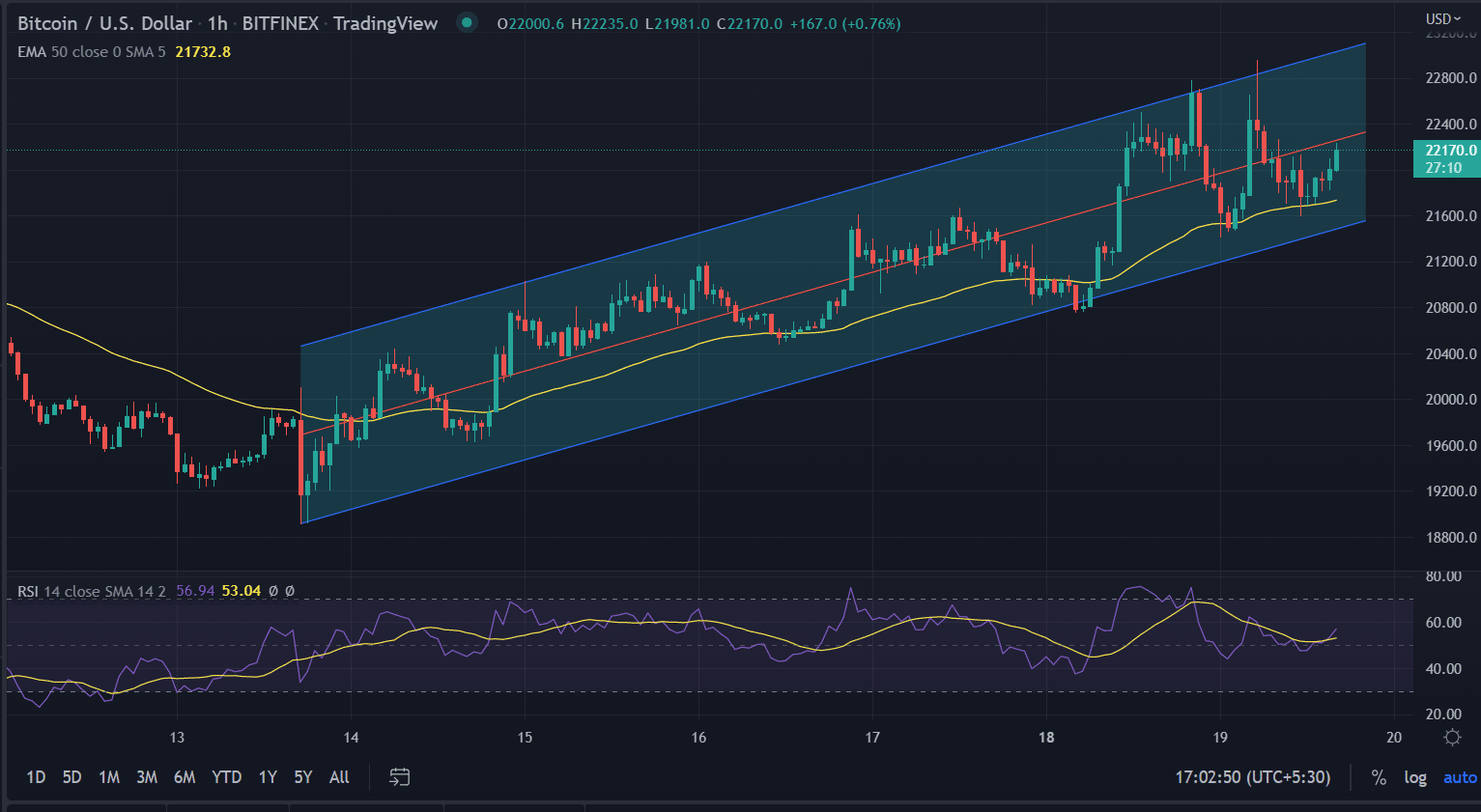
Task: Select the 1D time range
Action: click(36, 777)
